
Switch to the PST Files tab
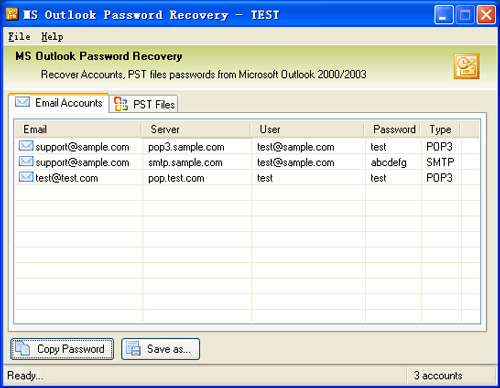(144, 104)
